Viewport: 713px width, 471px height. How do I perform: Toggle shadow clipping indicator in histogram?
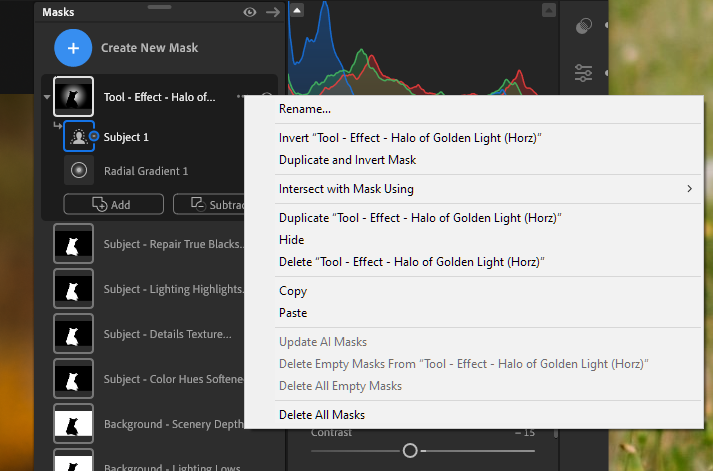click(x=297, y=10)
